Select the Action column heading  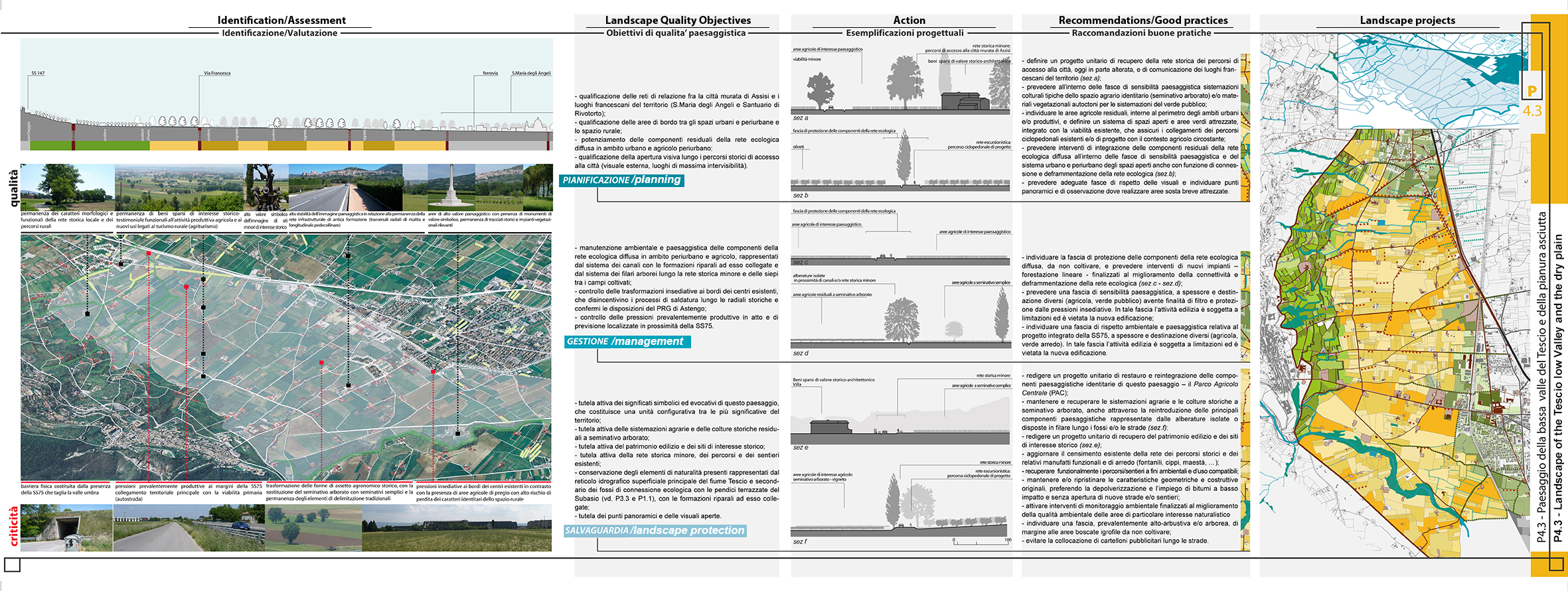click(x=909, y=21)
